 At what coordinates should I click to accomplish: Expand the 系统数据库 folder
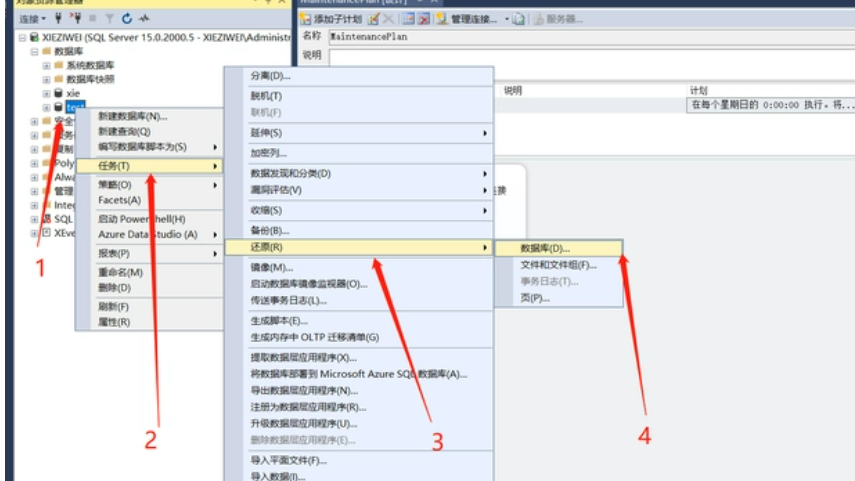pyautogui.click(x=46, y=65)
